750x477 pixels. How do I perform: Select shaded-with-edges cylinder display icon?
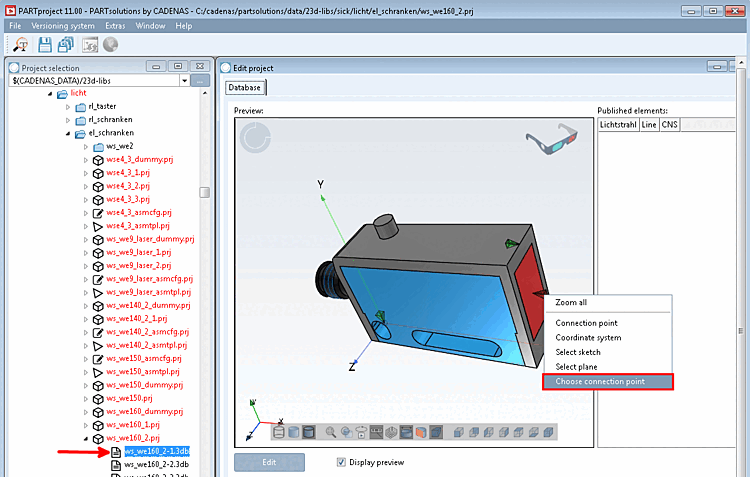click(309, 433)
